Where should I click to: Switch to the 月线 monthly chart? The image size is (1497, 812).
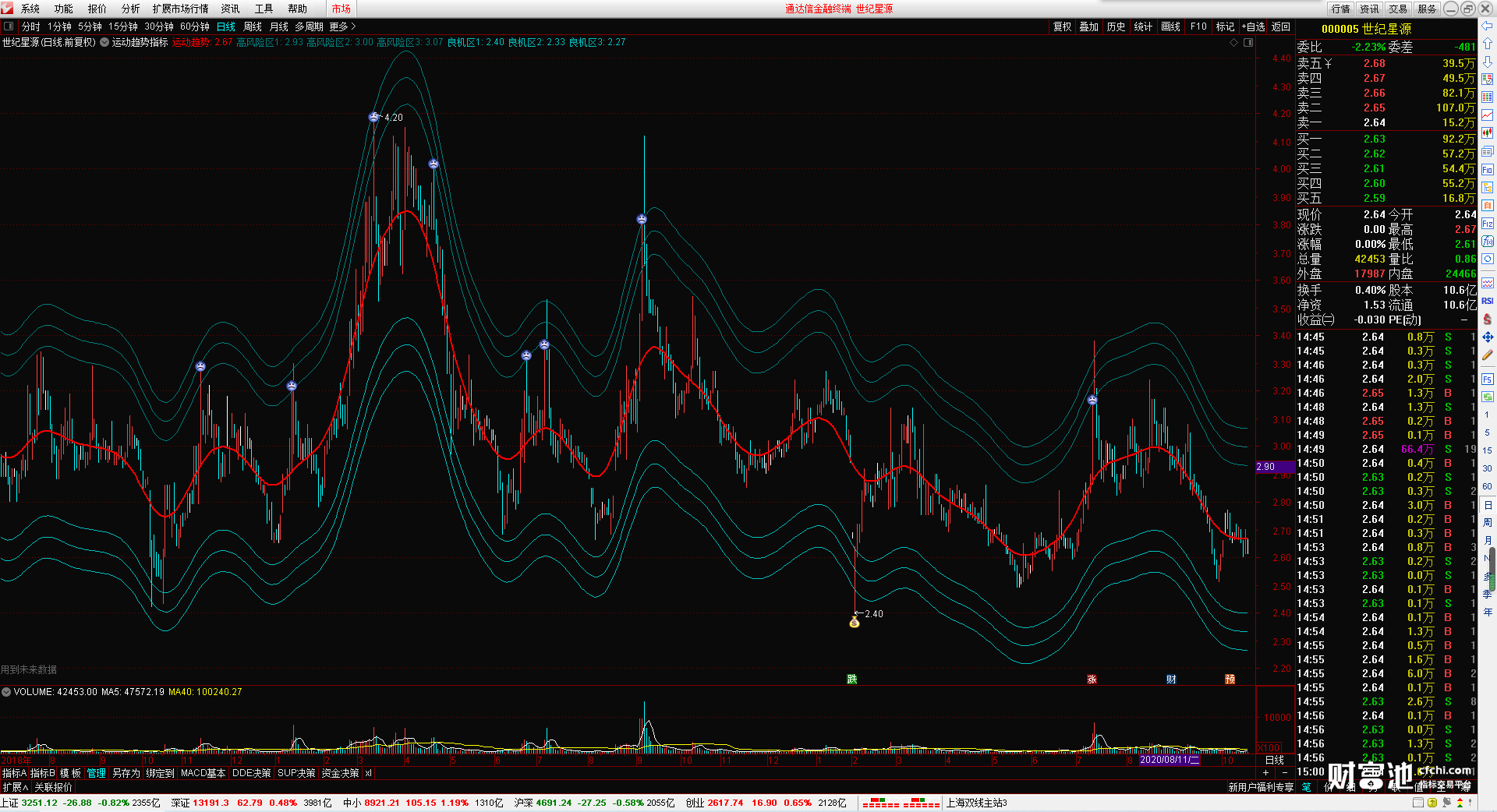(278, 26)
